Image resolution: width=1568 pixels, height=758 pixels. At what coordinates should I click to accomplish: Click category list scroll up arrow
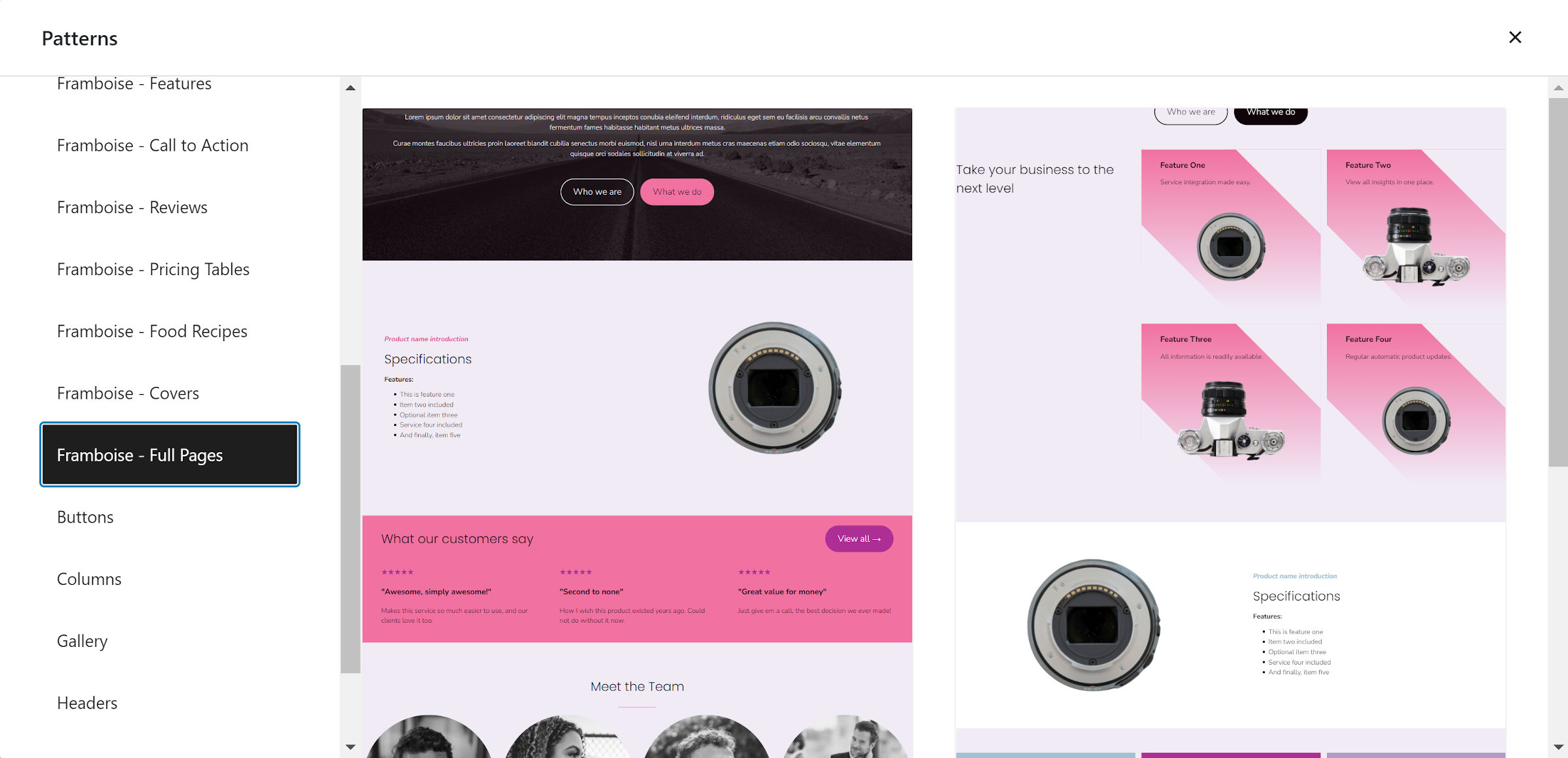350,88
